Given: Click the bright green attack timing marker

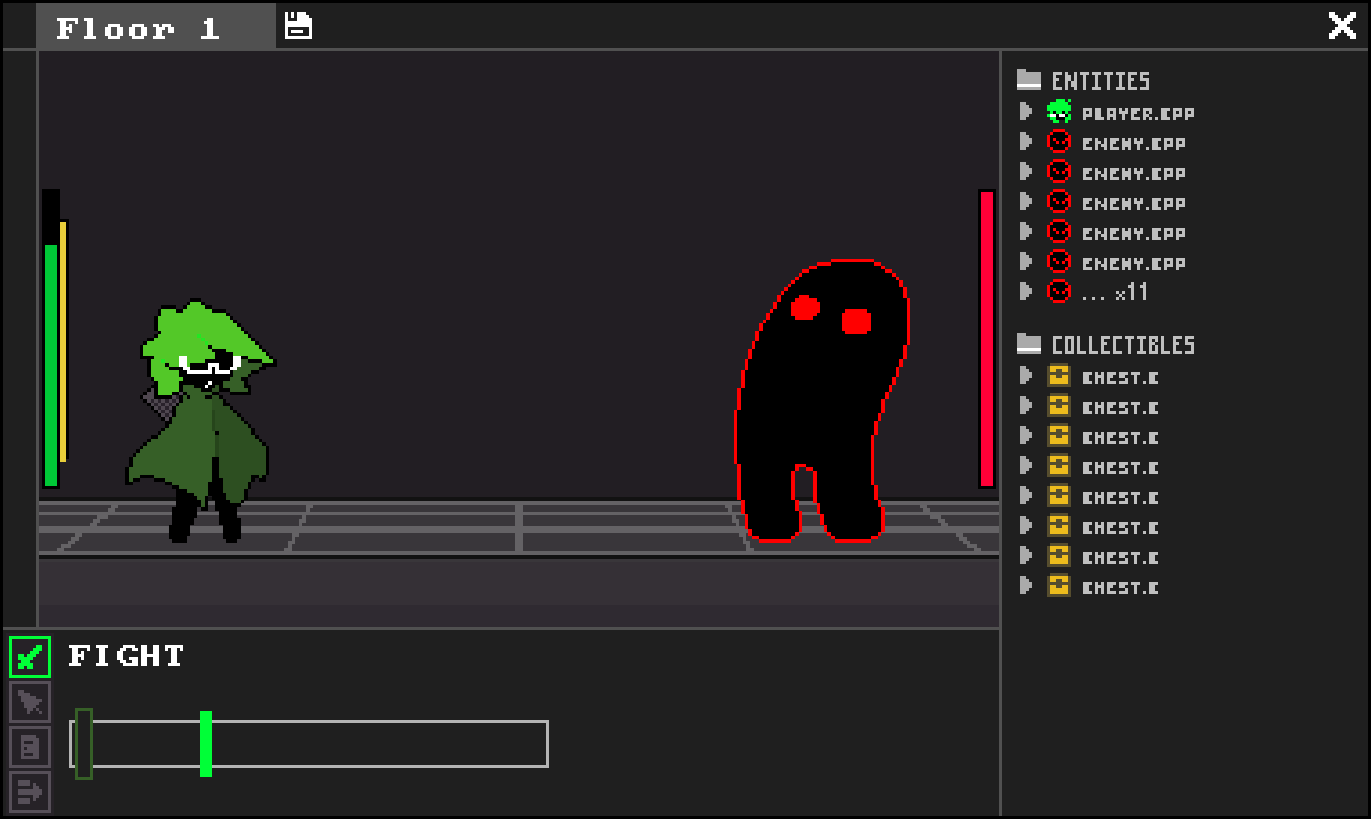Looking at the screenshot, I should pyautogui.click(x=206, y=743).
